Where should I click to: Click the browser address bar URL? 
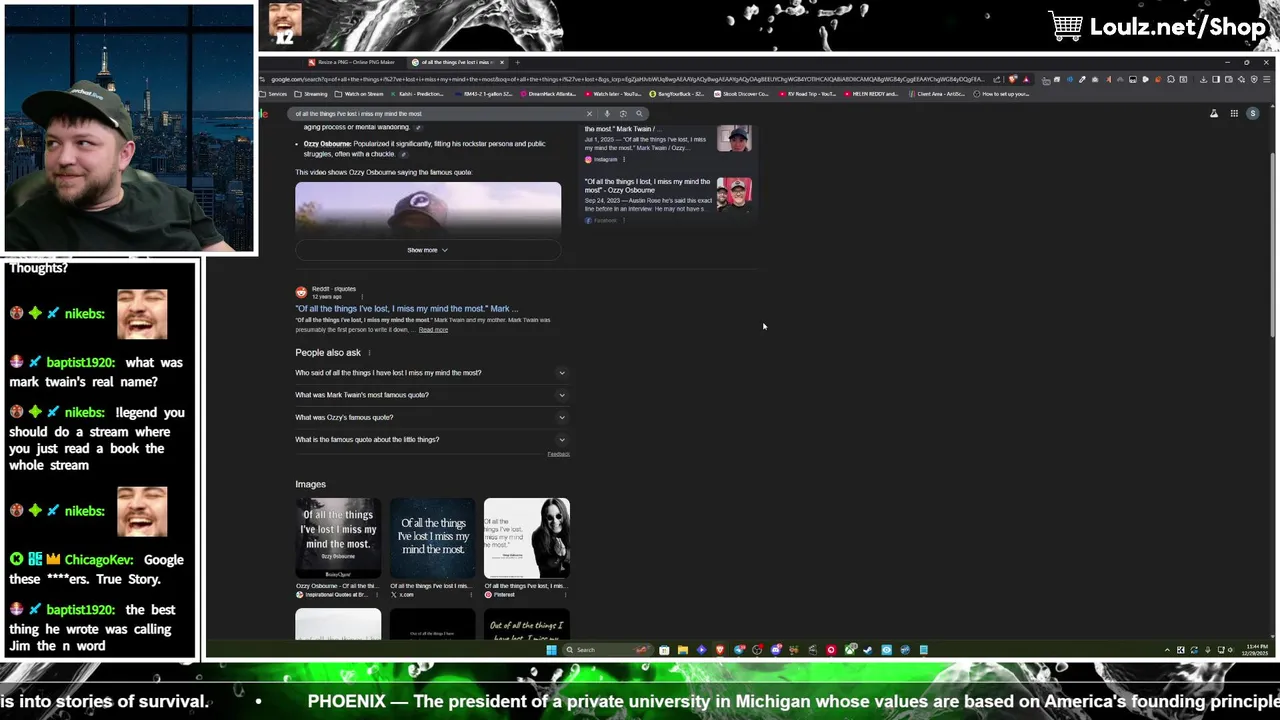(628, 79)
